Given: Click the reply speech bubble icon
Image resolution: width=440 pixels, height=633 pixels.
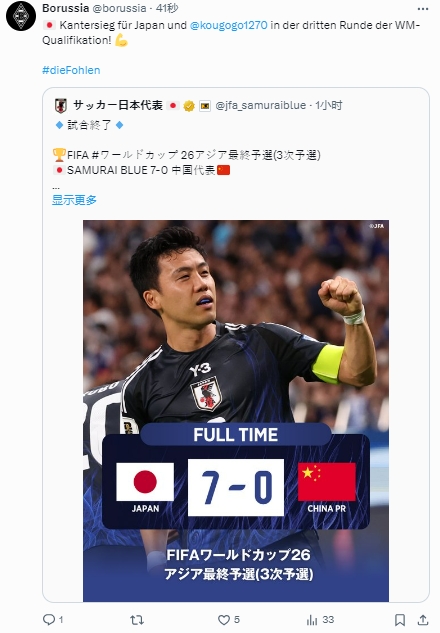Looking at the screenshot, I should (x=49, y=619).
